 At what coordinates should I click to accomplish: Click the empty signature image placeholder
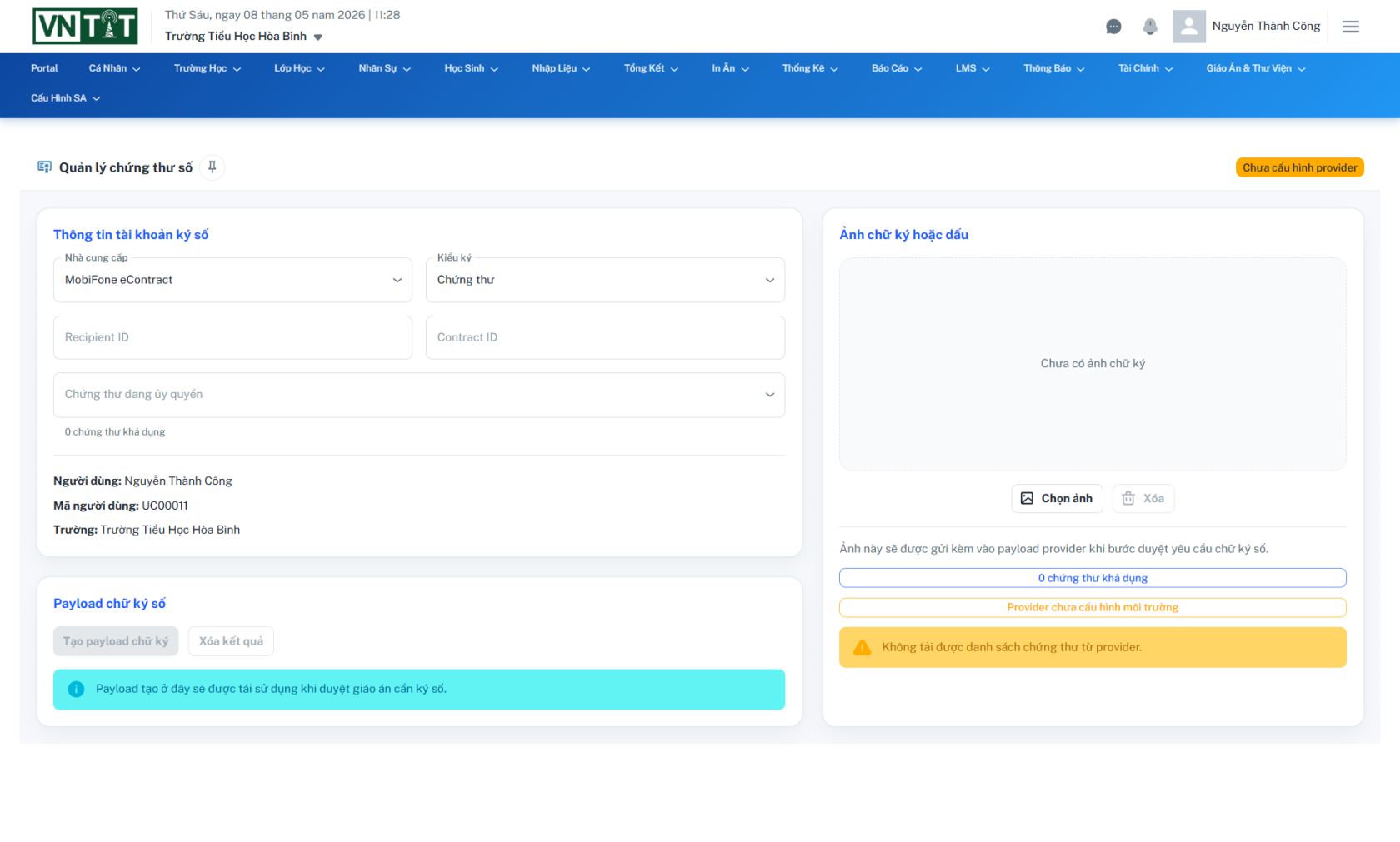1092,364
